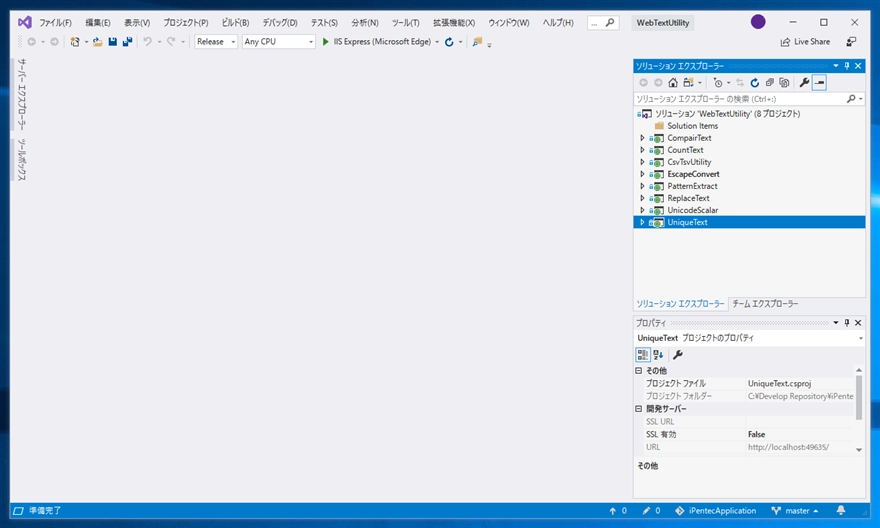This screenshot has width=880, height=528.
Task: Open IIS Express browser target dropdown arrow
Action: point(437,42)
